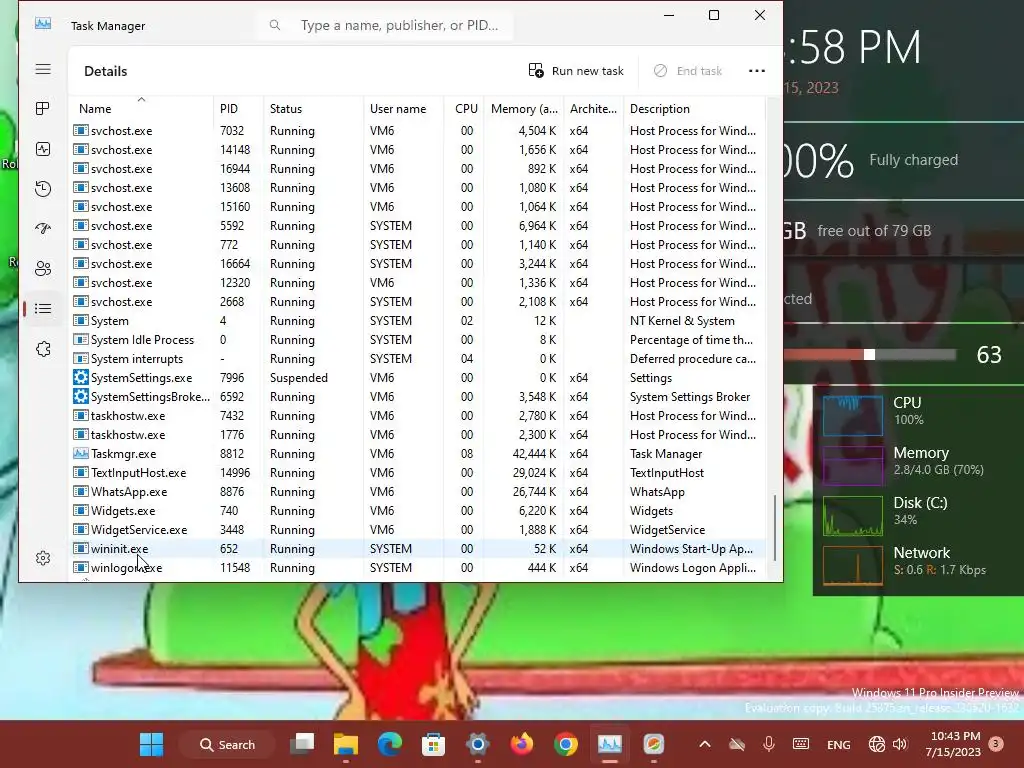Open the touch keyboard tray icon

[801, 744]
